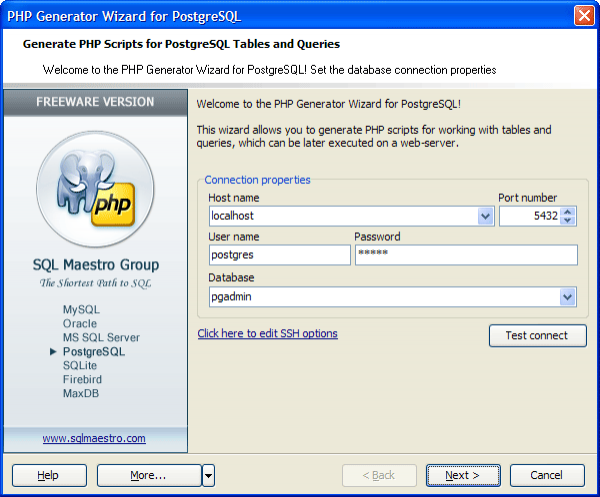Click the More... button
600x497 pixels.
pyautogui.click(x=147, y=475)
